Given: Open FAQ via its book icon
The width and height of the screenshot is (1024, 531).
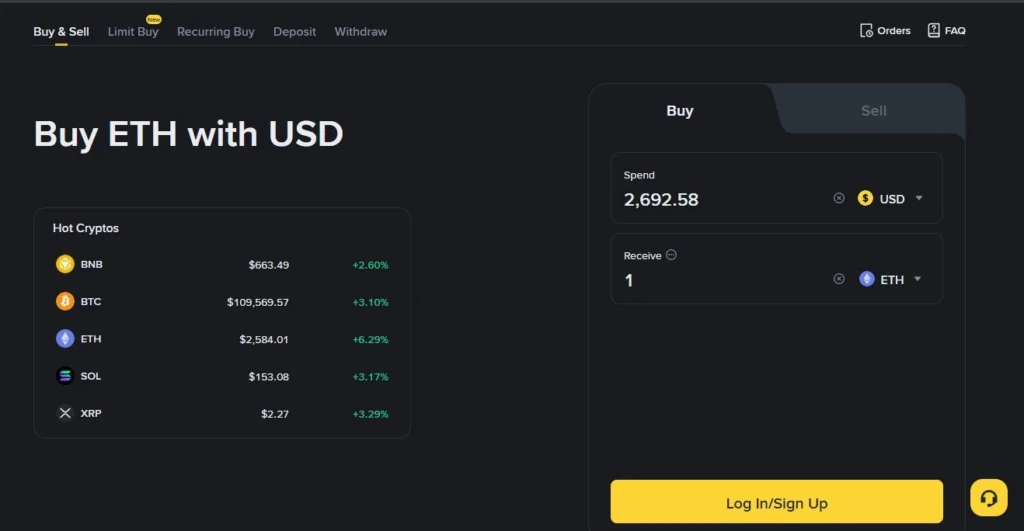Looking at the screenshot, I should coord(933,30).
